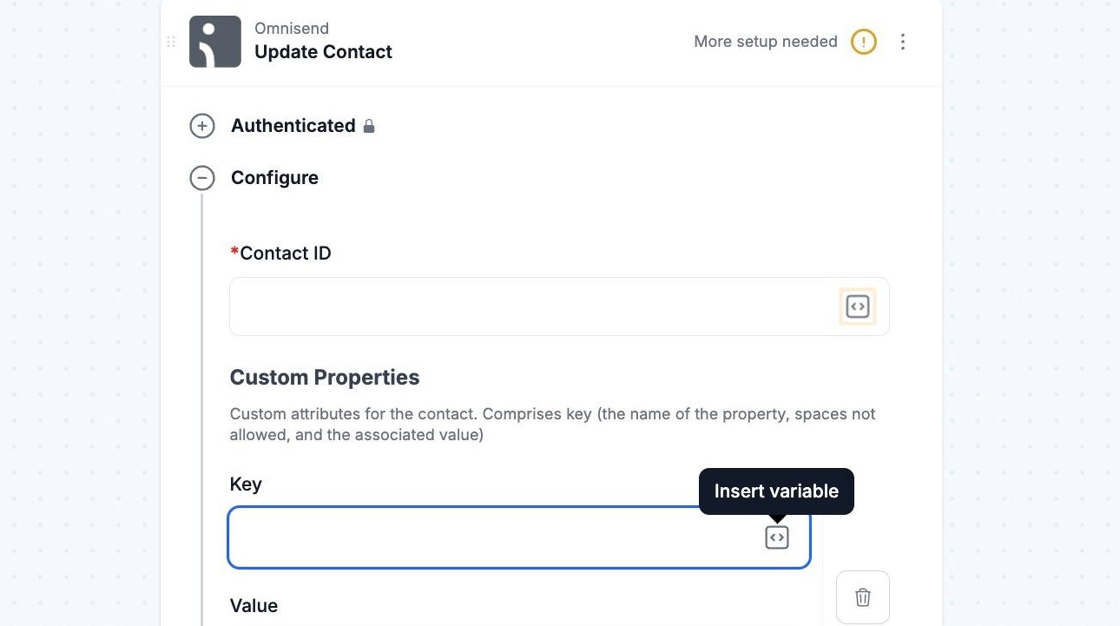
Task: Focus the Contact ID input field
Action: coord(530,307)
